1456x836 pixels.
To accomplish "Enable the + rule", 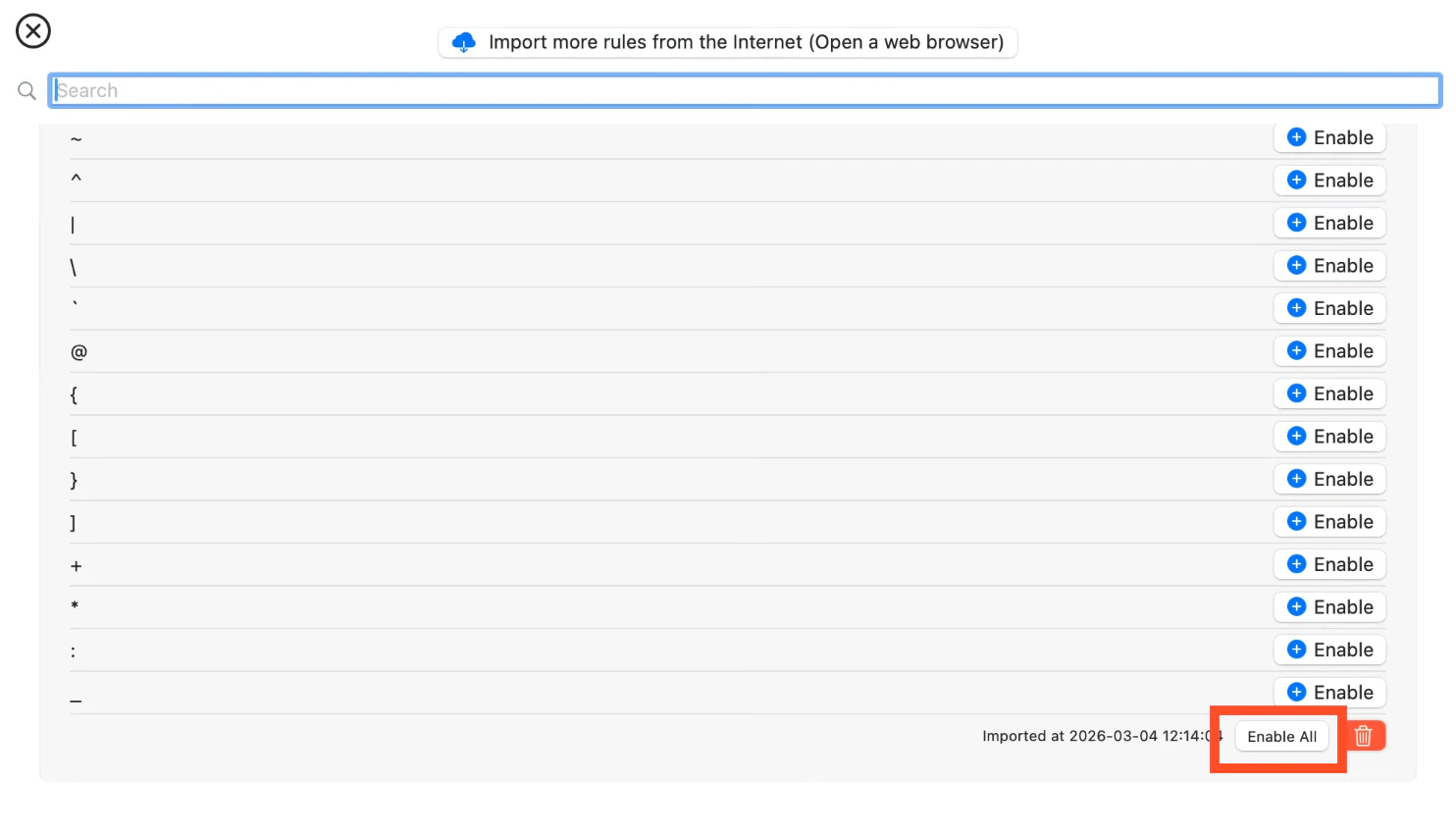I will [1329, 564].
